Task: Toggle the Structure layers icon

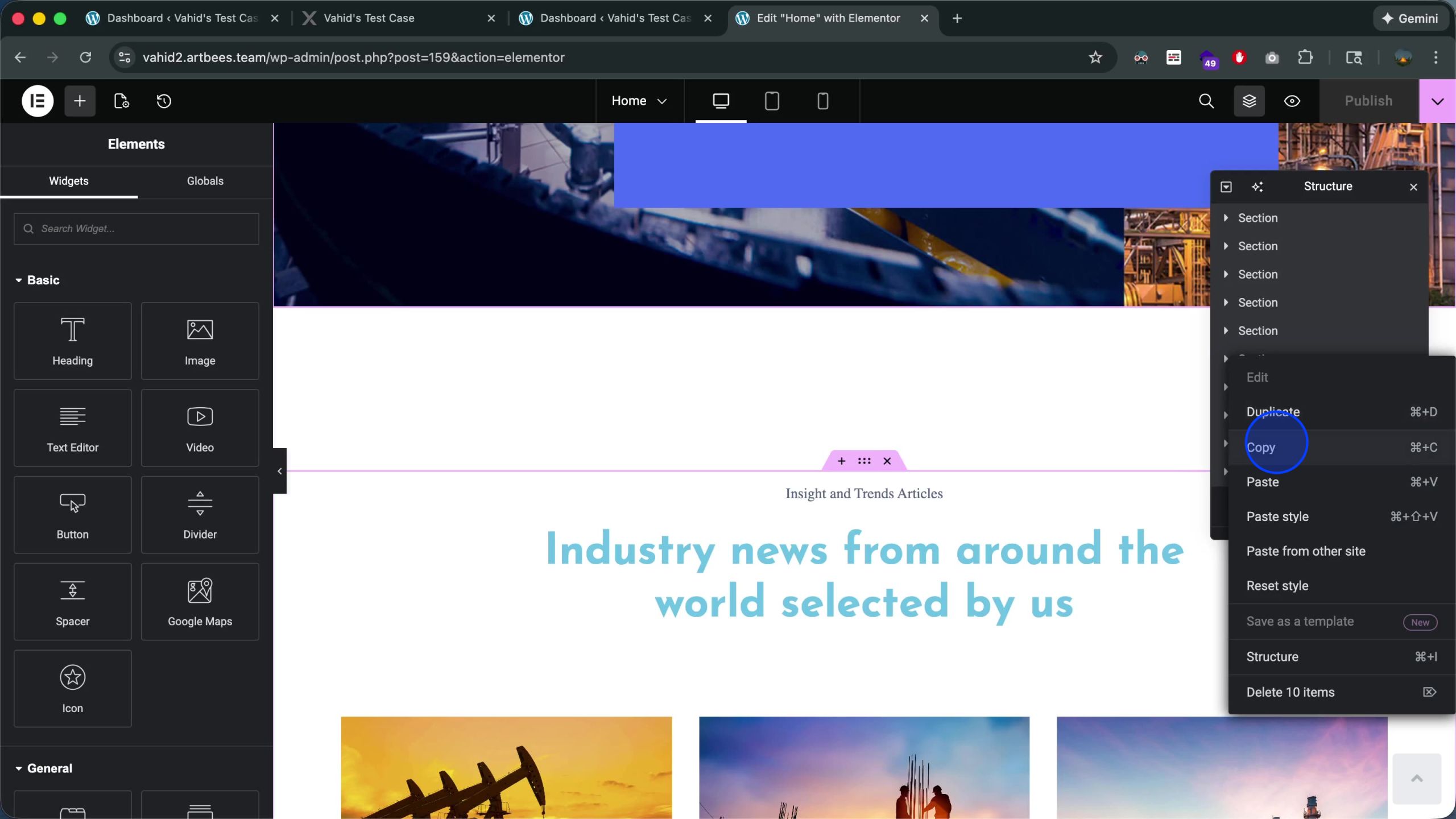Action: (1249, 101)
